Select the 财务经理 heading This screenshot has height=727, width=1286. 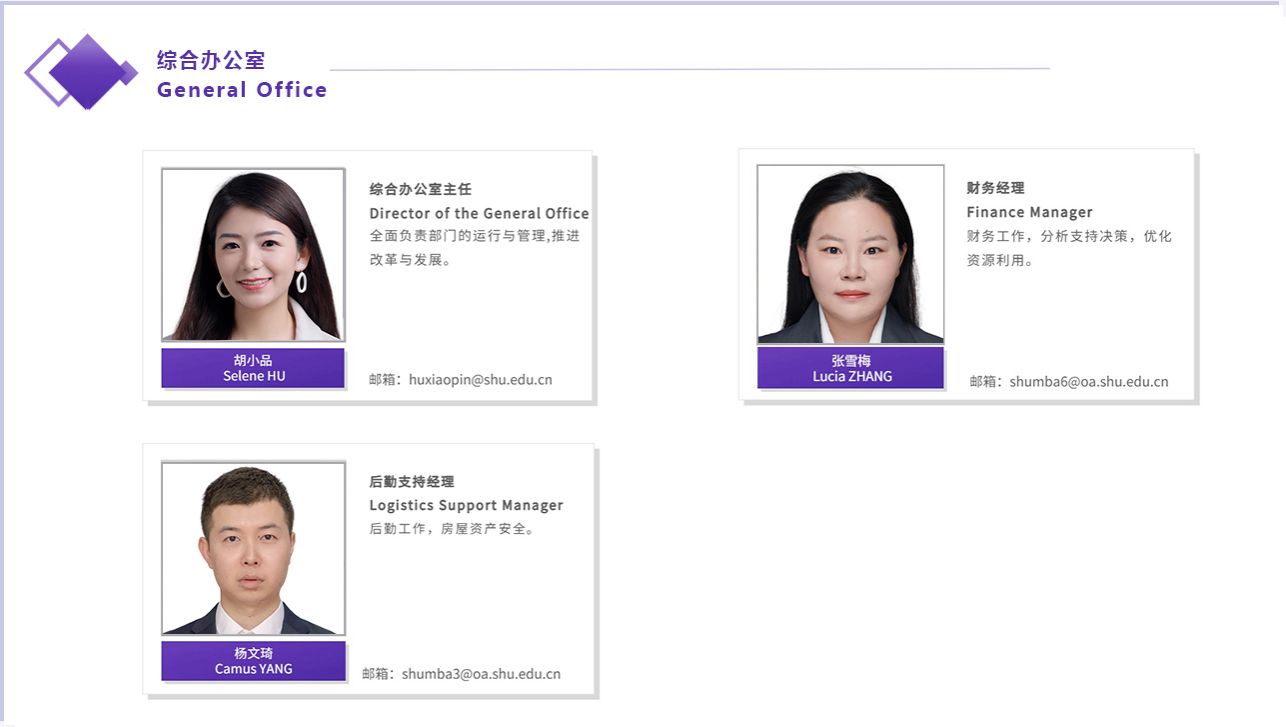click(x=995, y=188)
